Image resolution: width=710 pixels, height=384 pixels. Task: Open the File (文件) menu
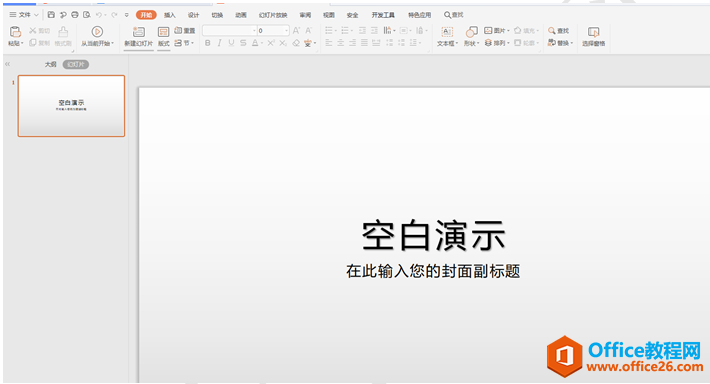(24, 15)
